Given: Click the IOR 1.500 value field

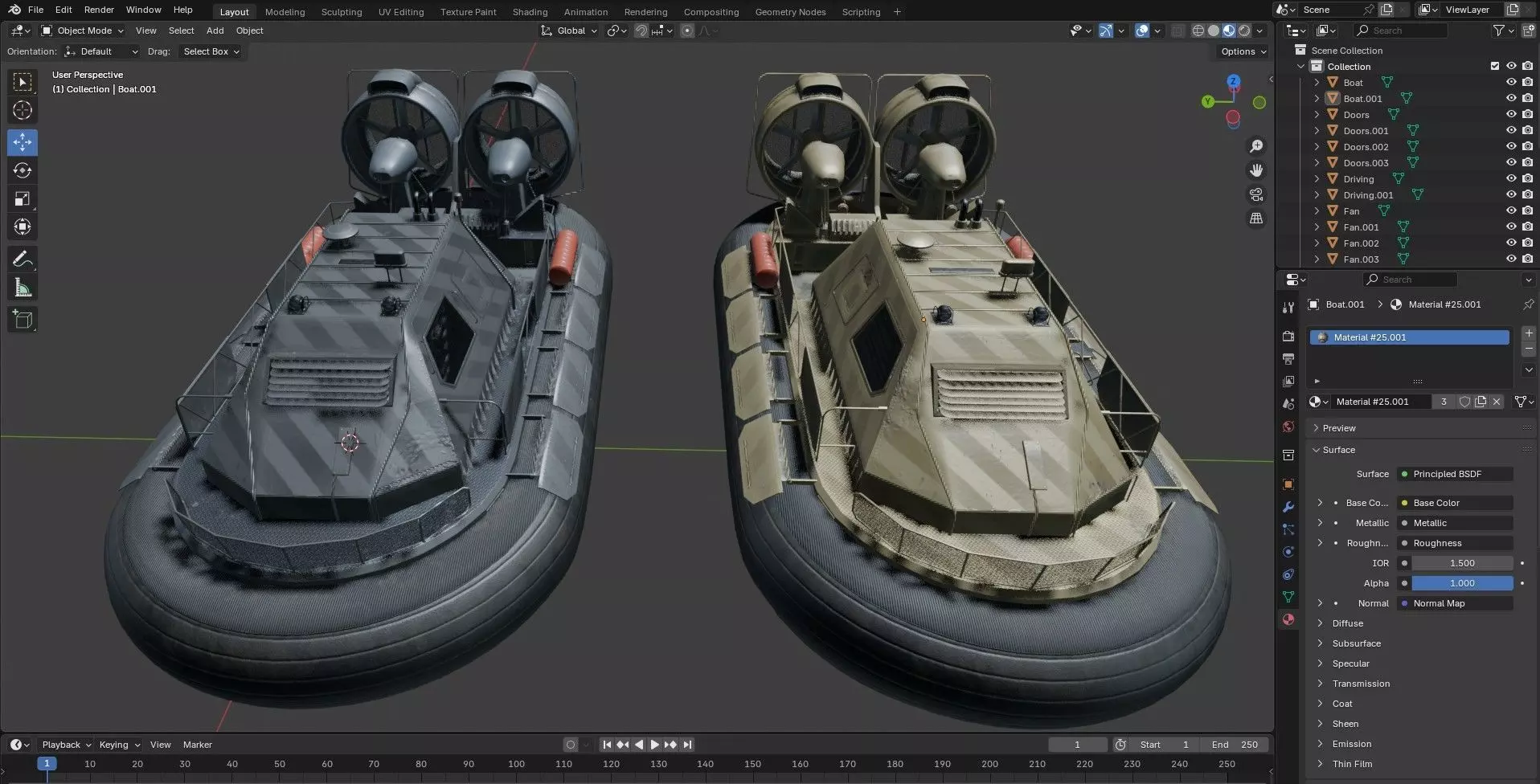Looking at the screenshot, I should click(1462, 563).
